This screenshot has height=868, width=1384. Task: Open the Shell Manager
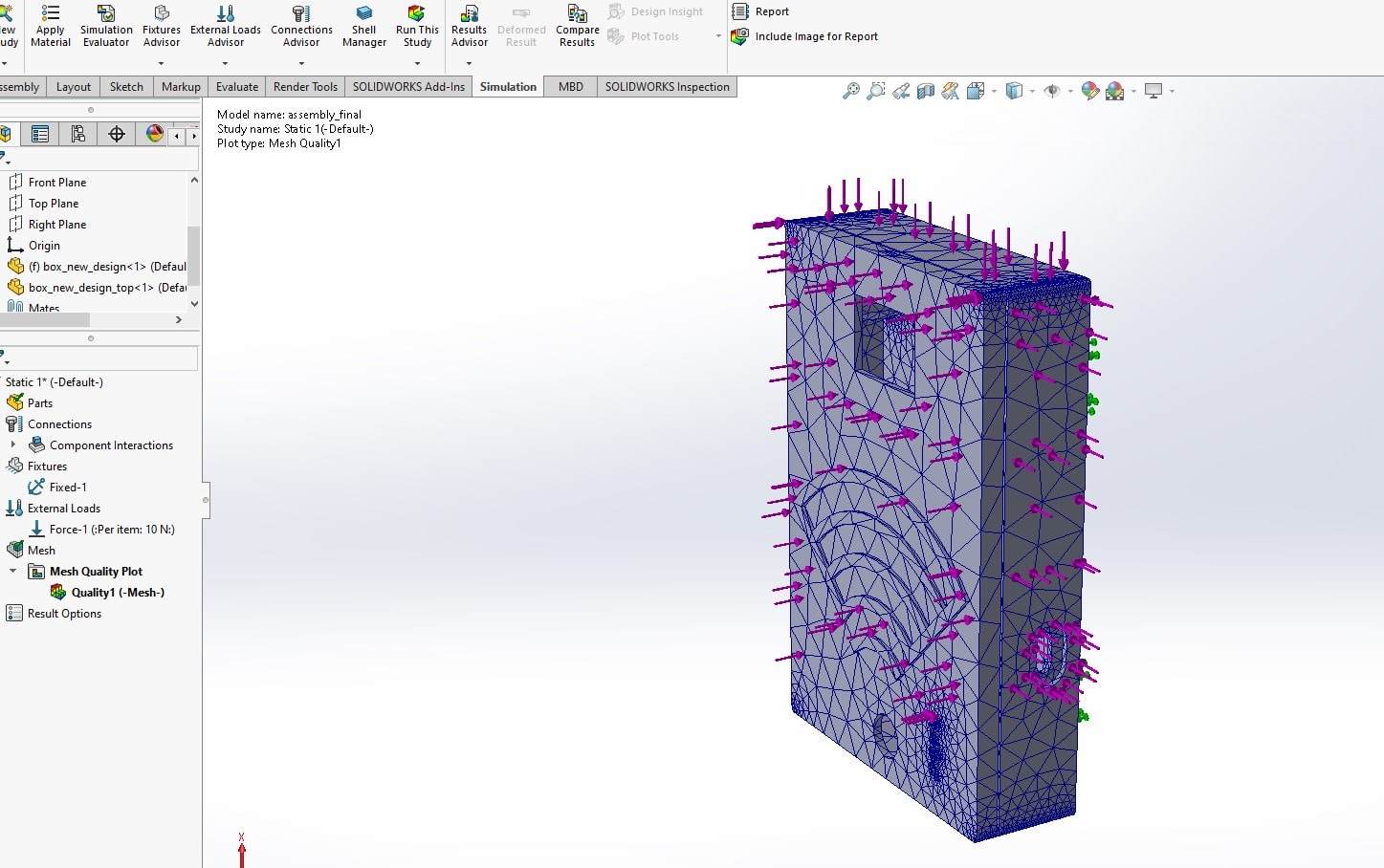[x=364, y=26]
